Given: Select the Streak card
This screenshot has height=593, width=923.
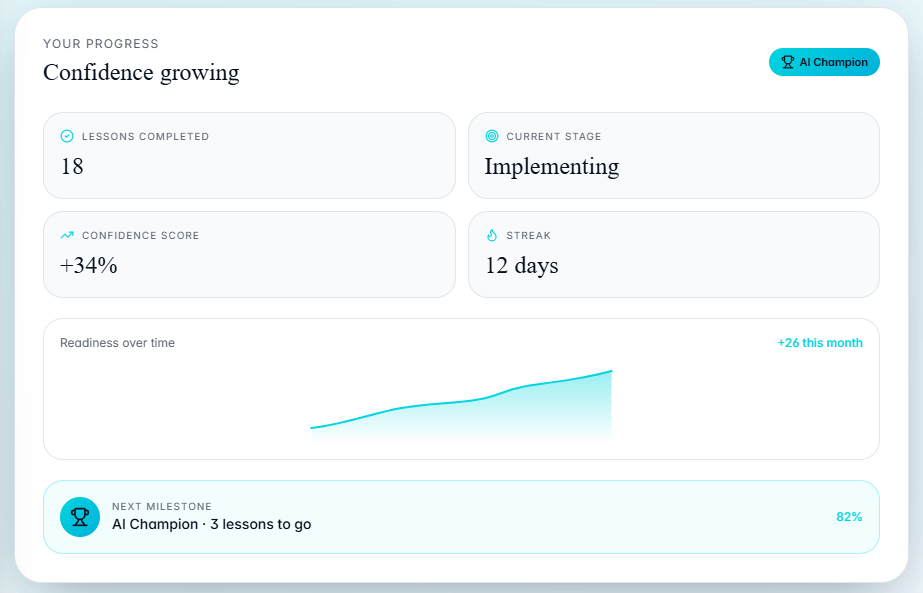Looking at the screenshot, I should click(x=673, y=254).
